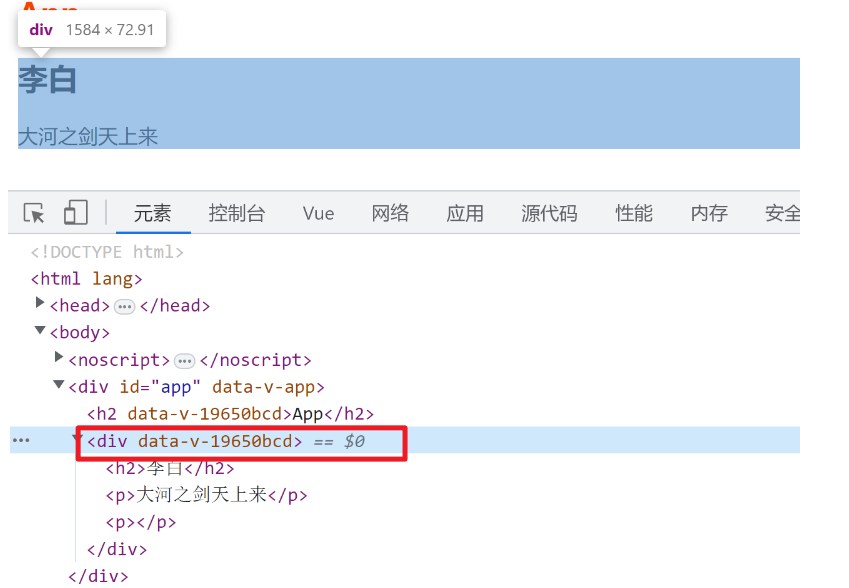Click the 大河之剑天上来 paragraph on the page
849x588 pixels.
[x=88, y=136]
